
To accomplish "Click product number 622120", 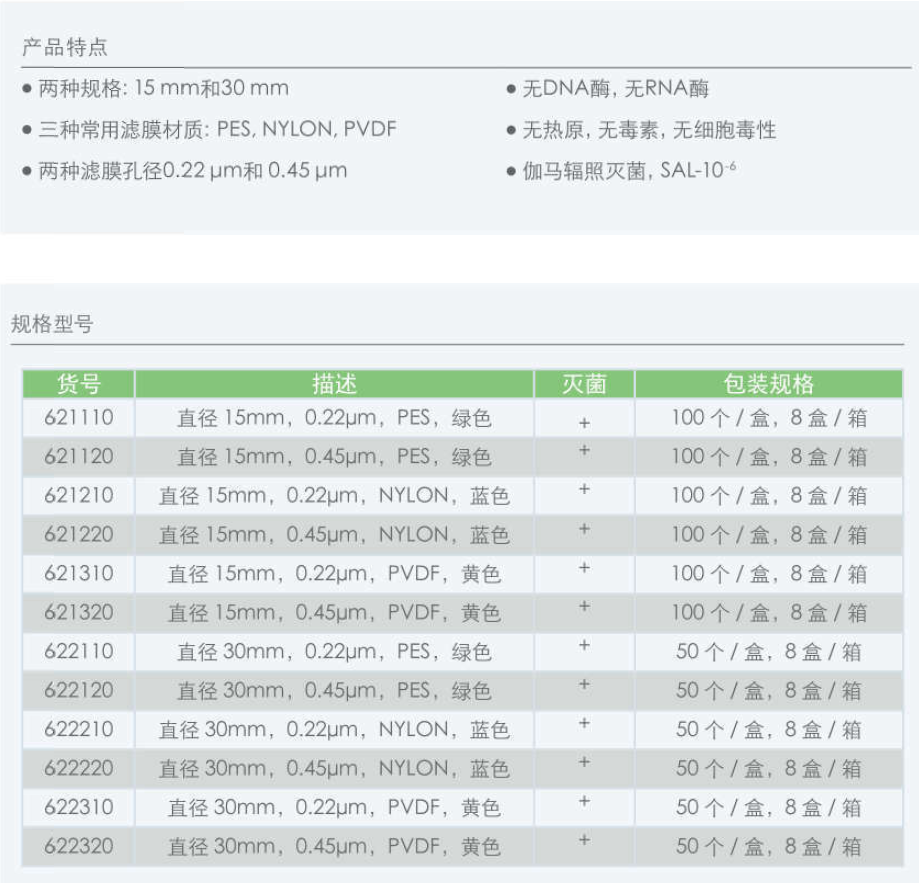I will [x=79, y=691].
